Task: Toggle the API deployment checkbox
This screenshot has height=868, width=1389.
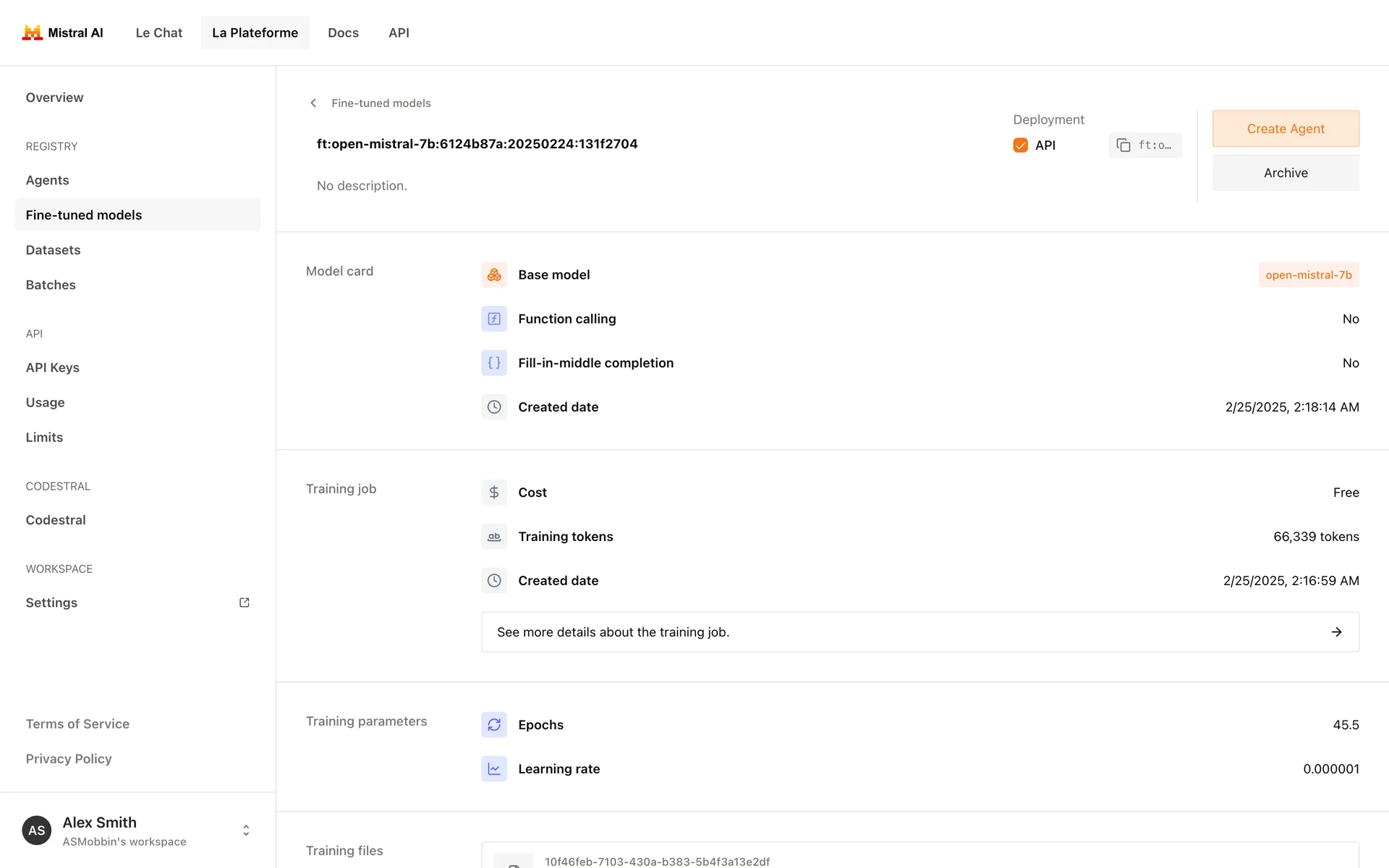Action: point(1020,145)
